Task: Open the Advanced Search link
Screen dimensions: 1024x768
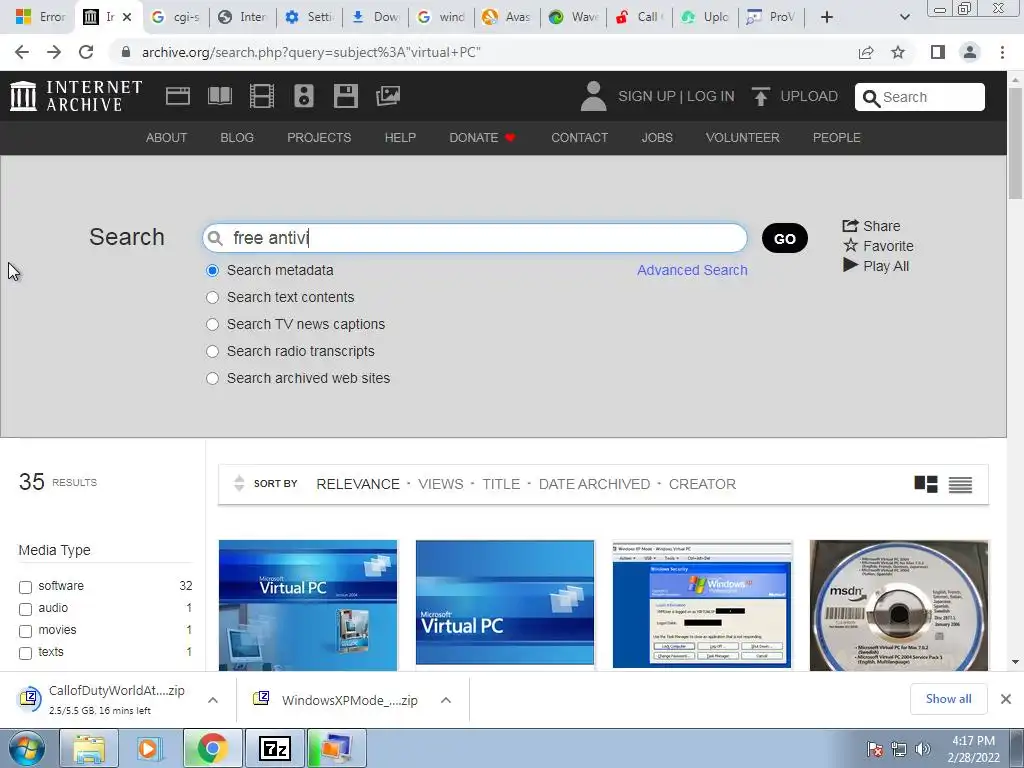Action: (x=692, y=270)
